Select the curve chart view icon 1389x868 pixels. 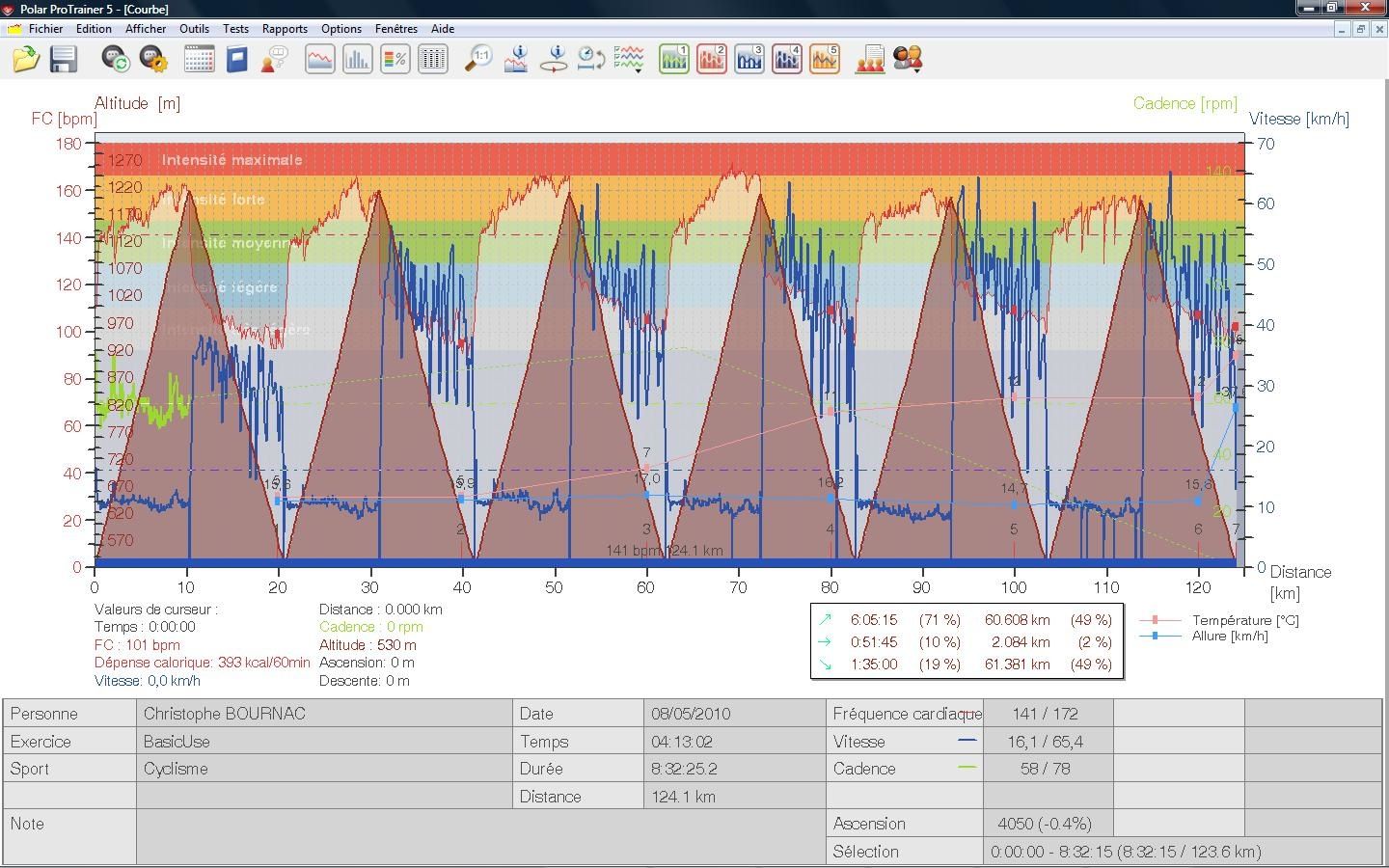[x=320, y=59]
